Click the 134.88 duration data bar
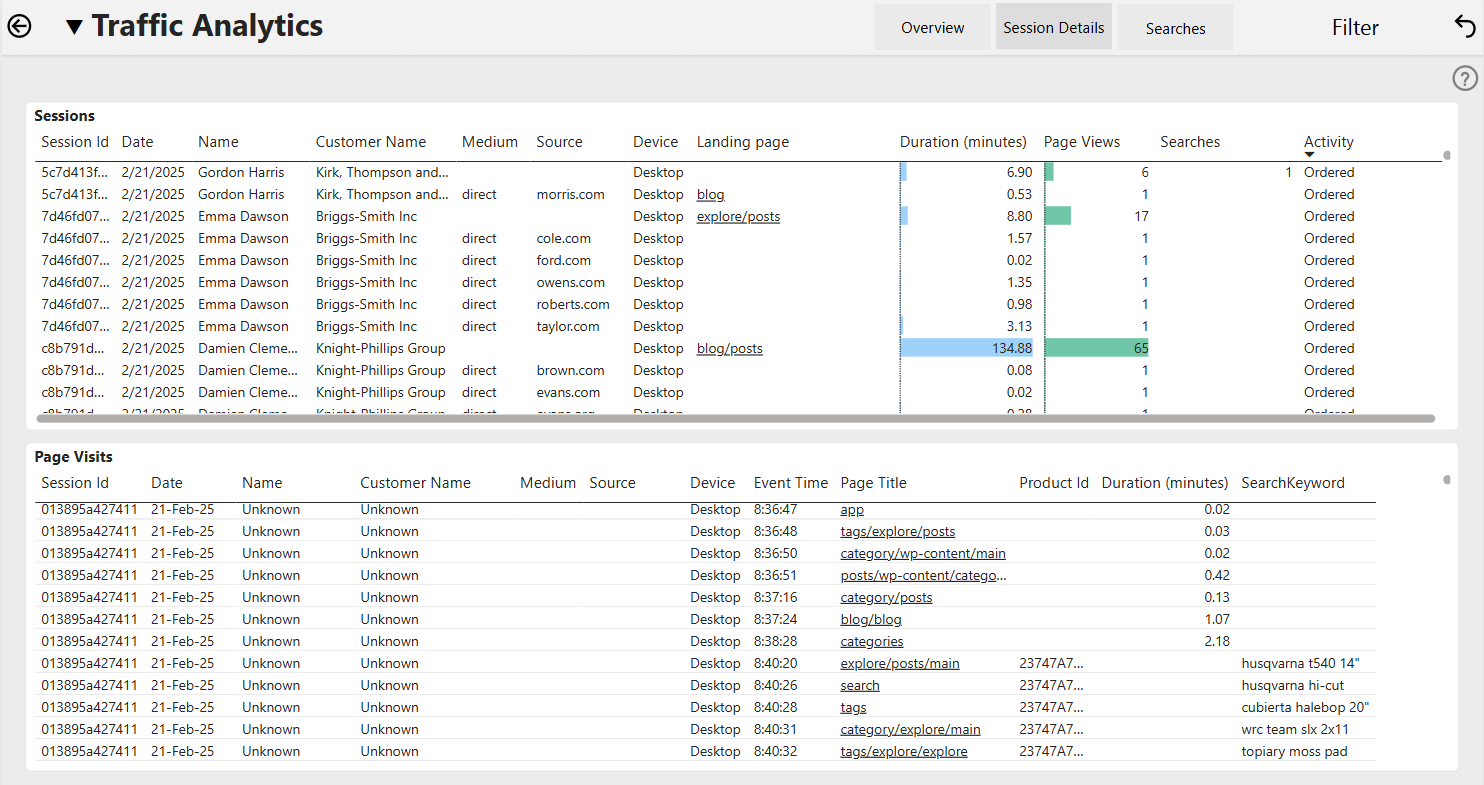The image size is (1484, 785). pyautogui.click(x=966, y=348)
